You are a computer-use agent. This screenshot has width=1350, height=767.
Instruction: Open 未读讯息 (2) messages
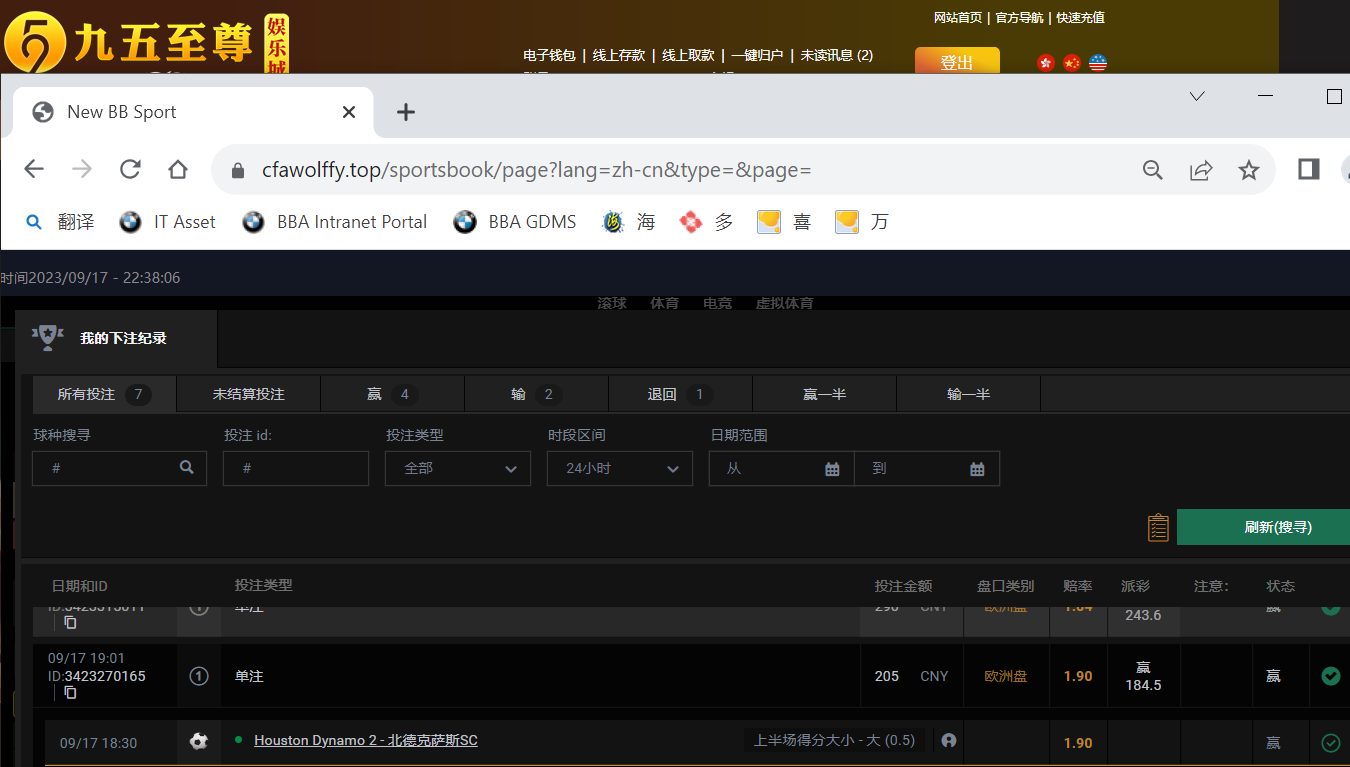837,55
